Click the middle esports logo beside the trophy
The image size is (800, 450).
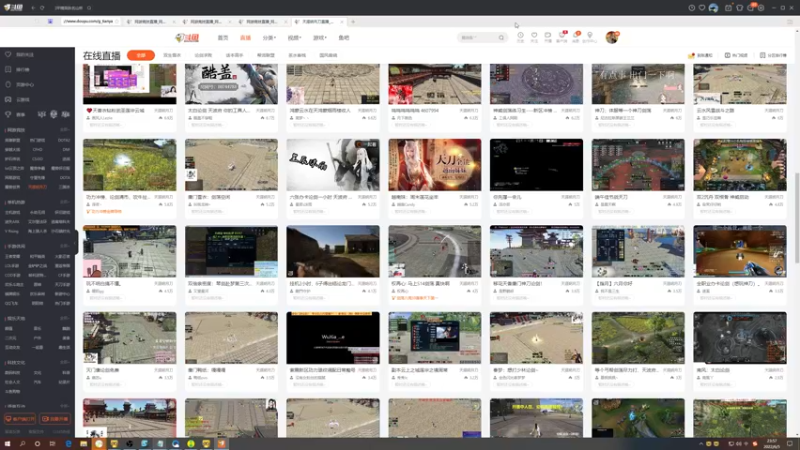point(54,114)
